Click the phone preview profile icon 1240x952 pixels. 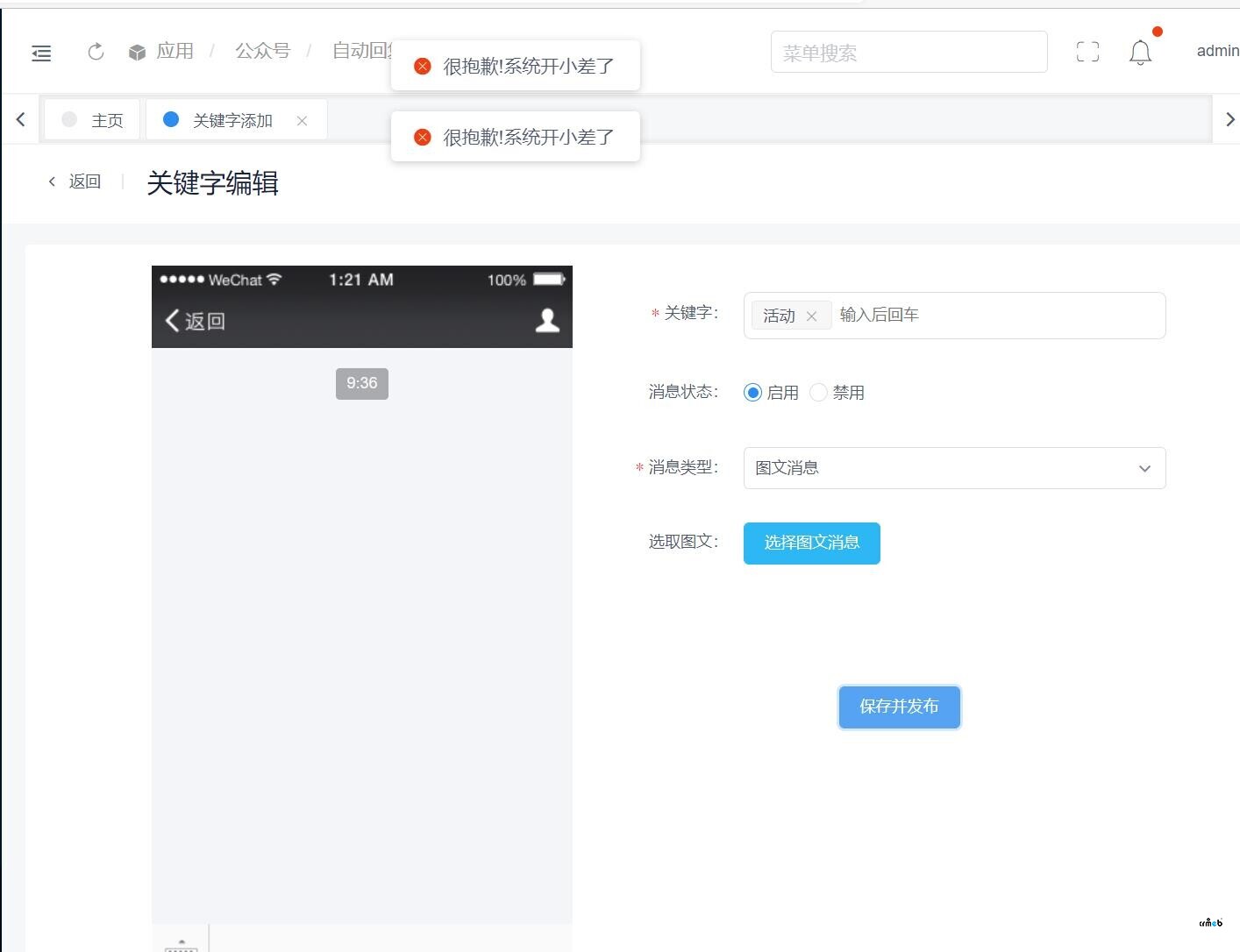(547, 321)
